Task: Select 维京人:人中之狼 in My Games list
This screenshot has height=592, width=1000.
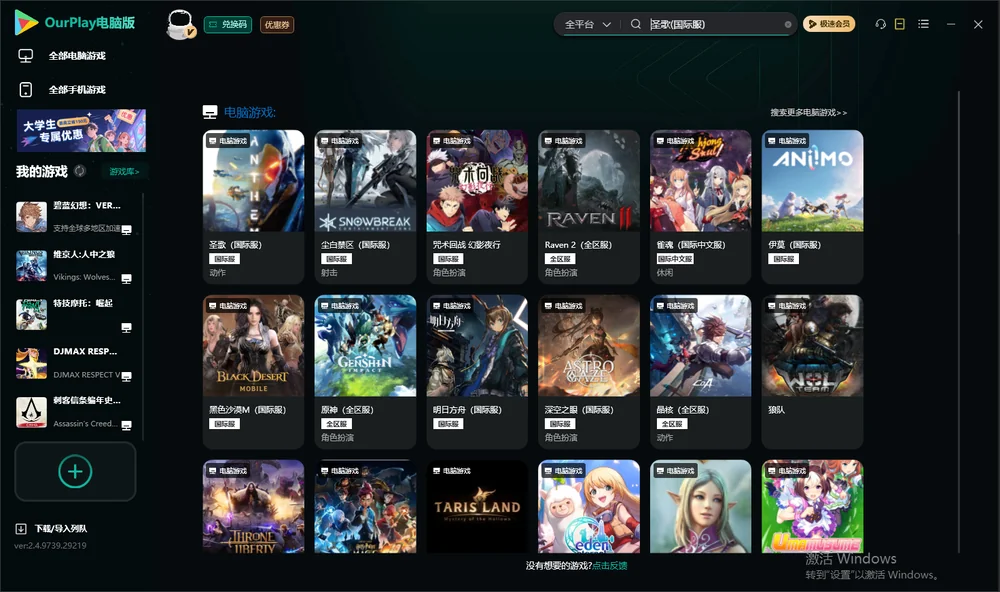Action: 75,266
